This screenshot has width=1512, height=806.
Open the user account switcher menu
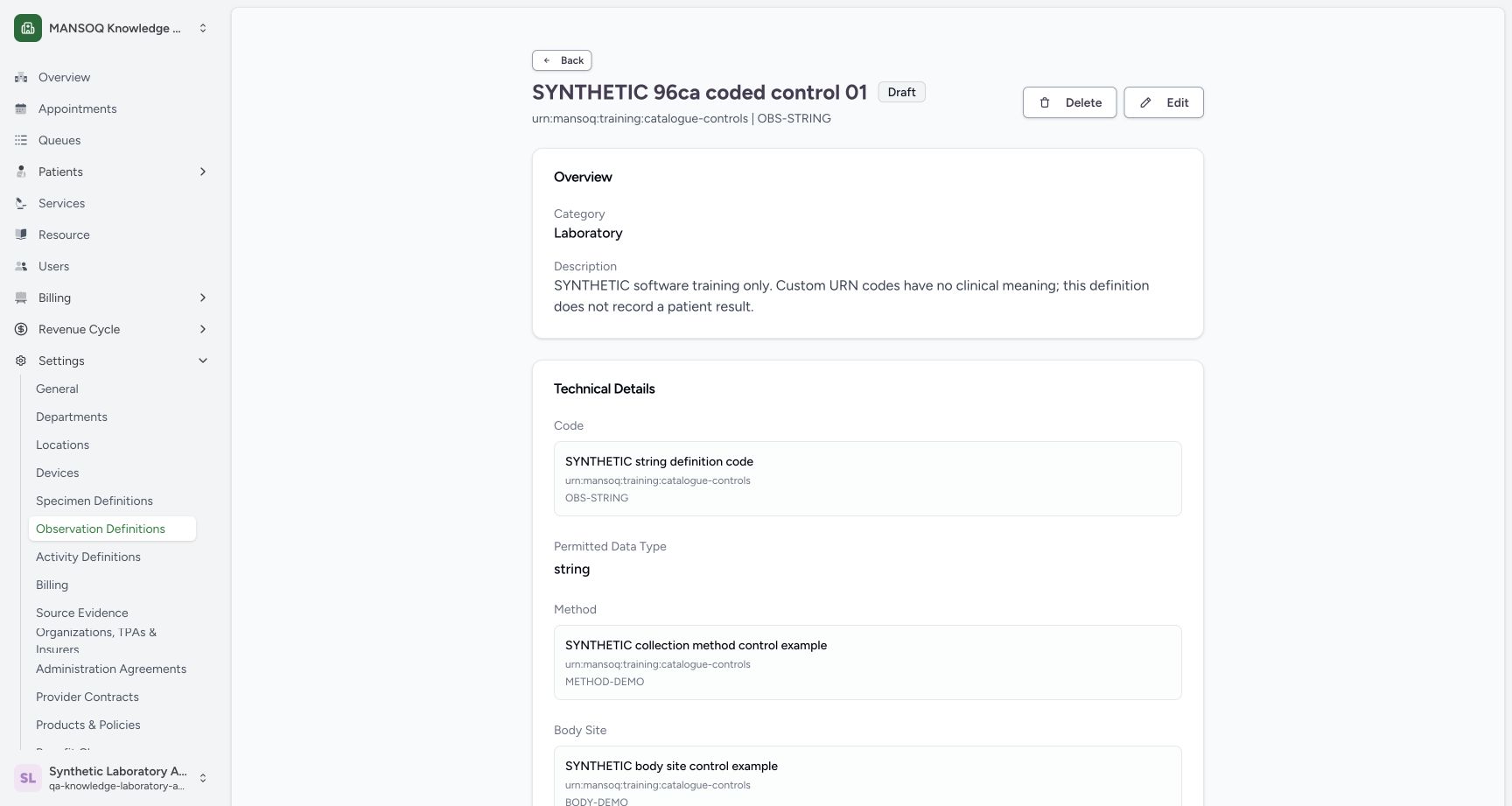(x=203, y=778)
